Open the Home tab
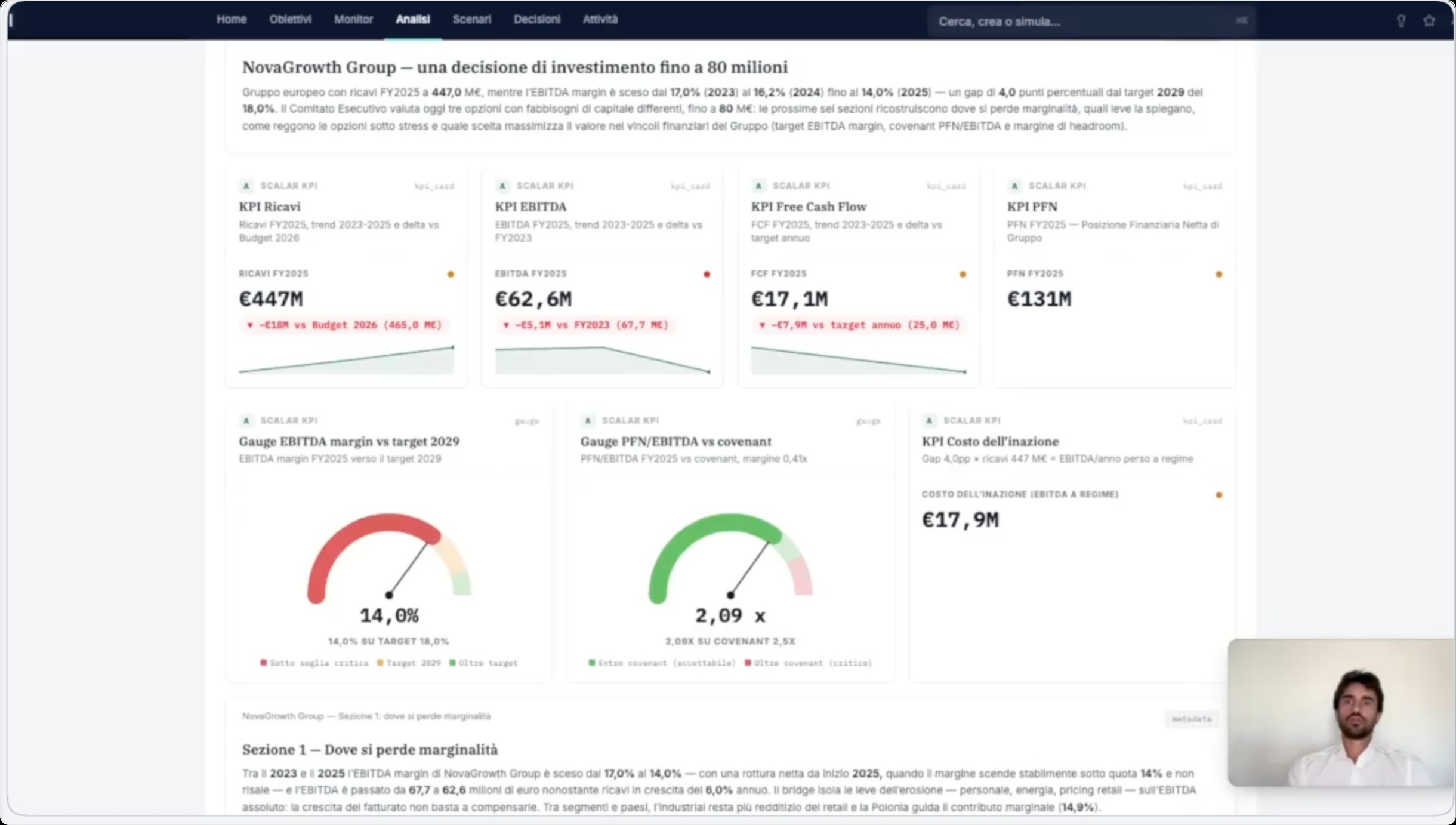This screenshot has height=825, width=1456. (231, 19)
